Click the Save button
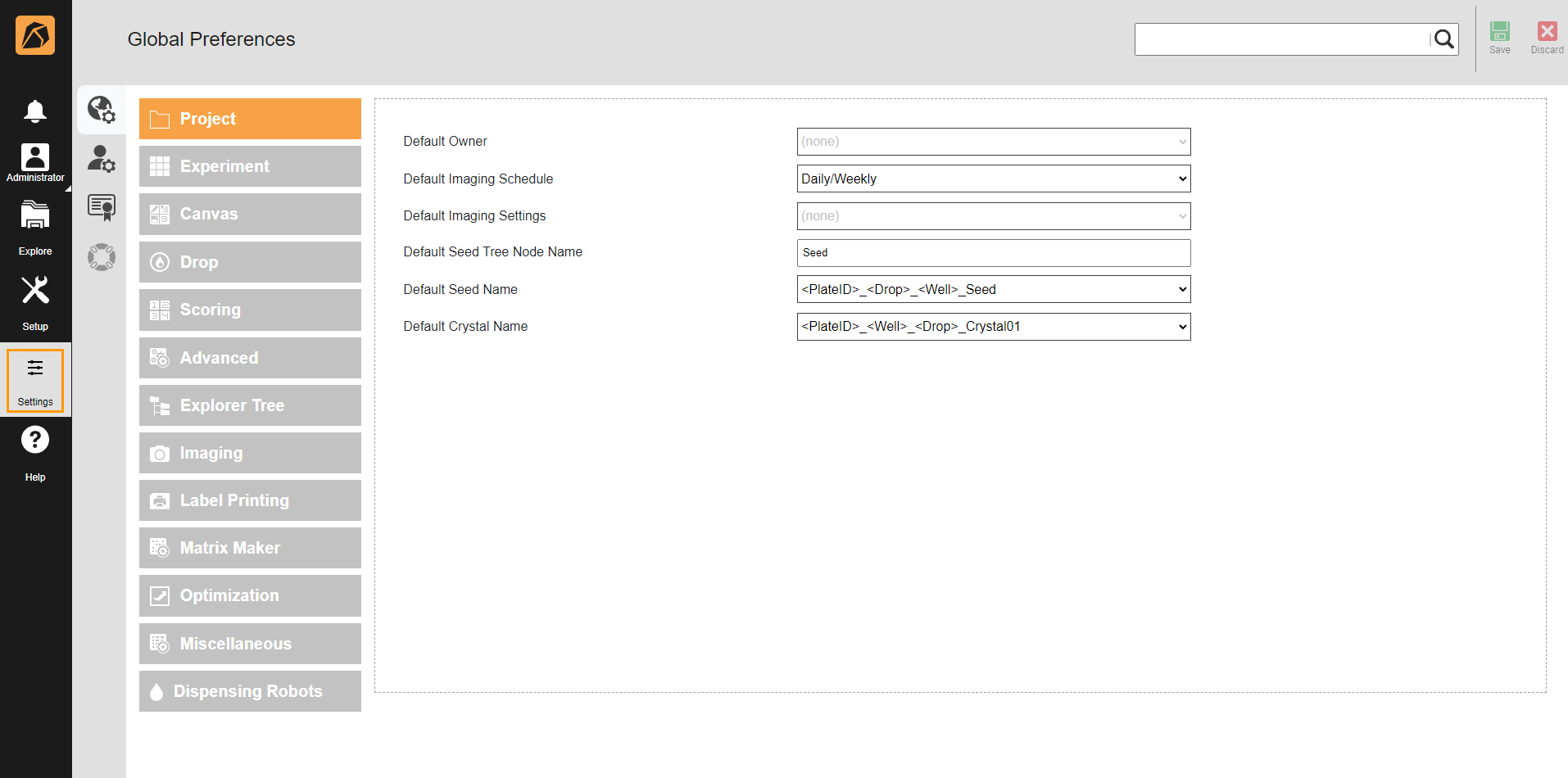 (1499, 38)
